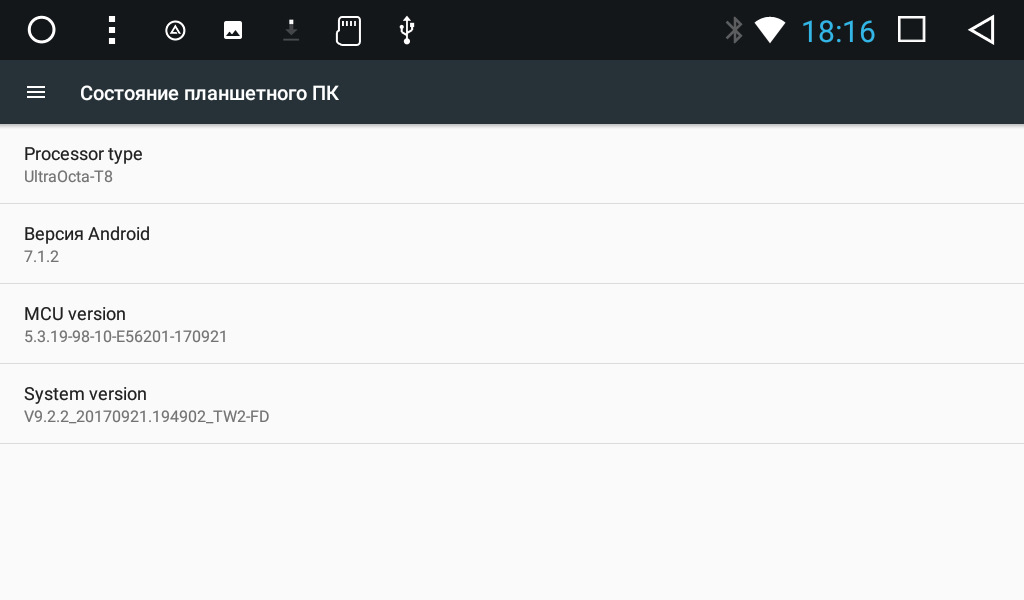Click the 18:16 clock

tap(838, 31)
